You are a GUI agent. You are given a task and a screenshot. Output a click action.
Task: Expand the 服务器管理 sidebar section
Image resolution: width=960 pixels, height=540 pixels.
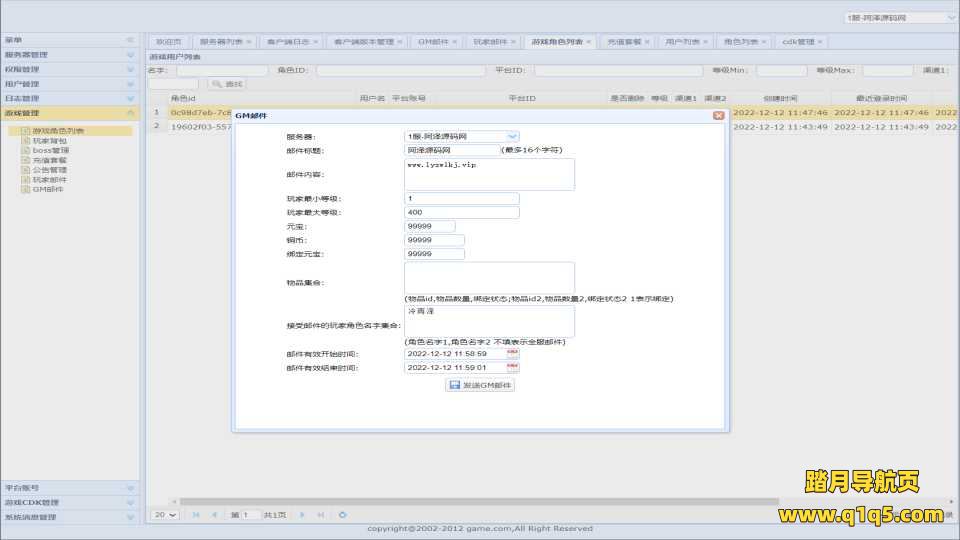click(130, 55)
